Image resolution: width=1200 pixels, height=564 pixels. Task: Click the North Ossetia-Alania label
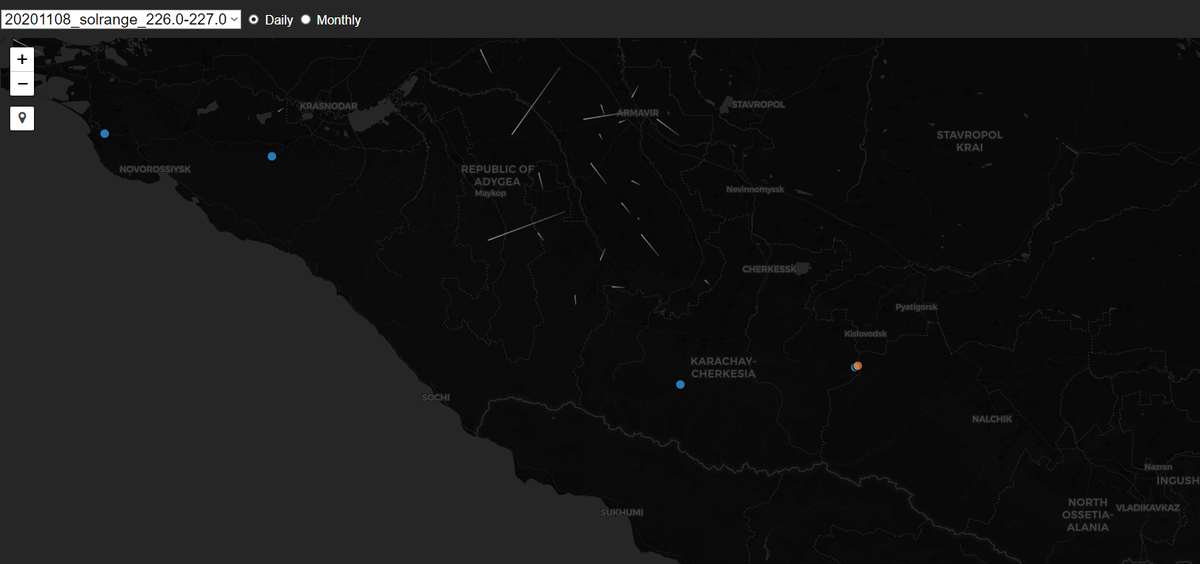tap(1086, 514)
